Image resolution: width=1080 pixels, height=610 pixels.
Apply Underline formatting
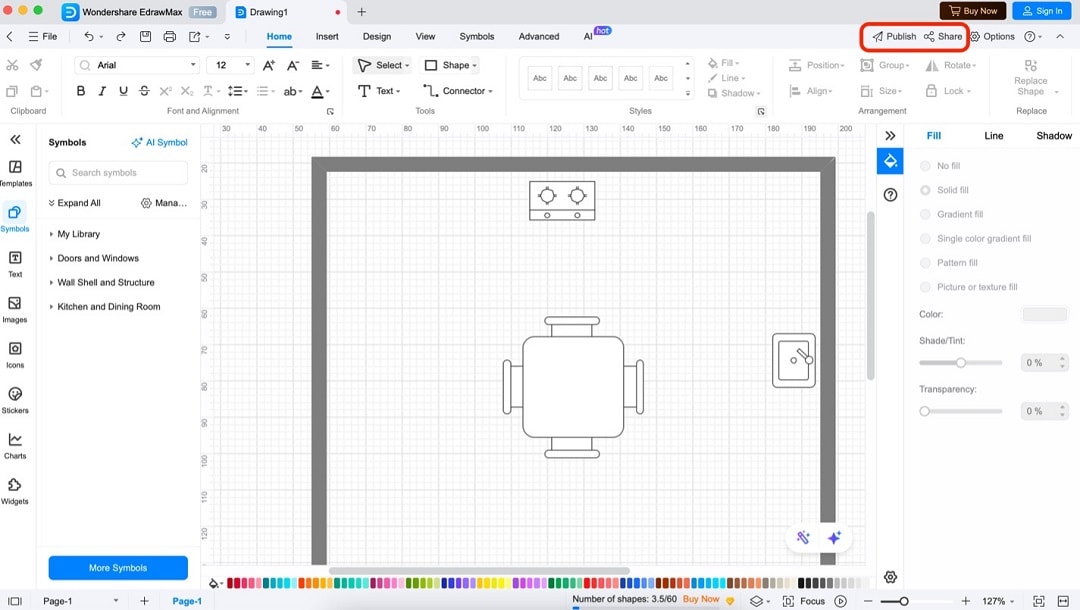pos(123,91)
